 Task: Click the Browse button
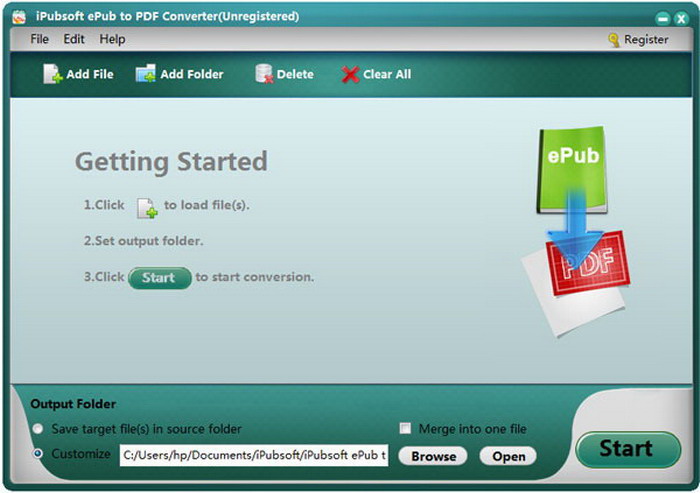[x=433, y=456]
